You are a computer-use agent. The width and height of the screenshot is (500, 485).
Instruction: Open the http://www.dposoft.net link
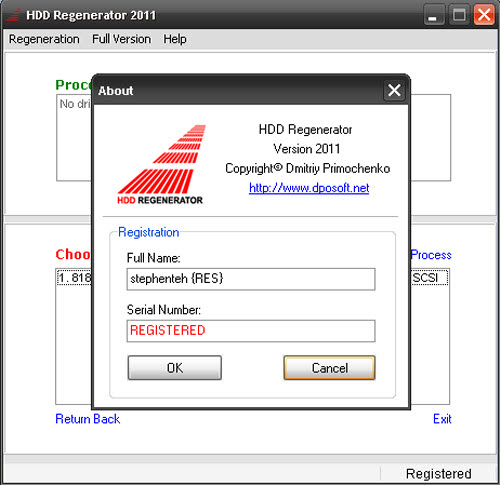click(309, 188)
